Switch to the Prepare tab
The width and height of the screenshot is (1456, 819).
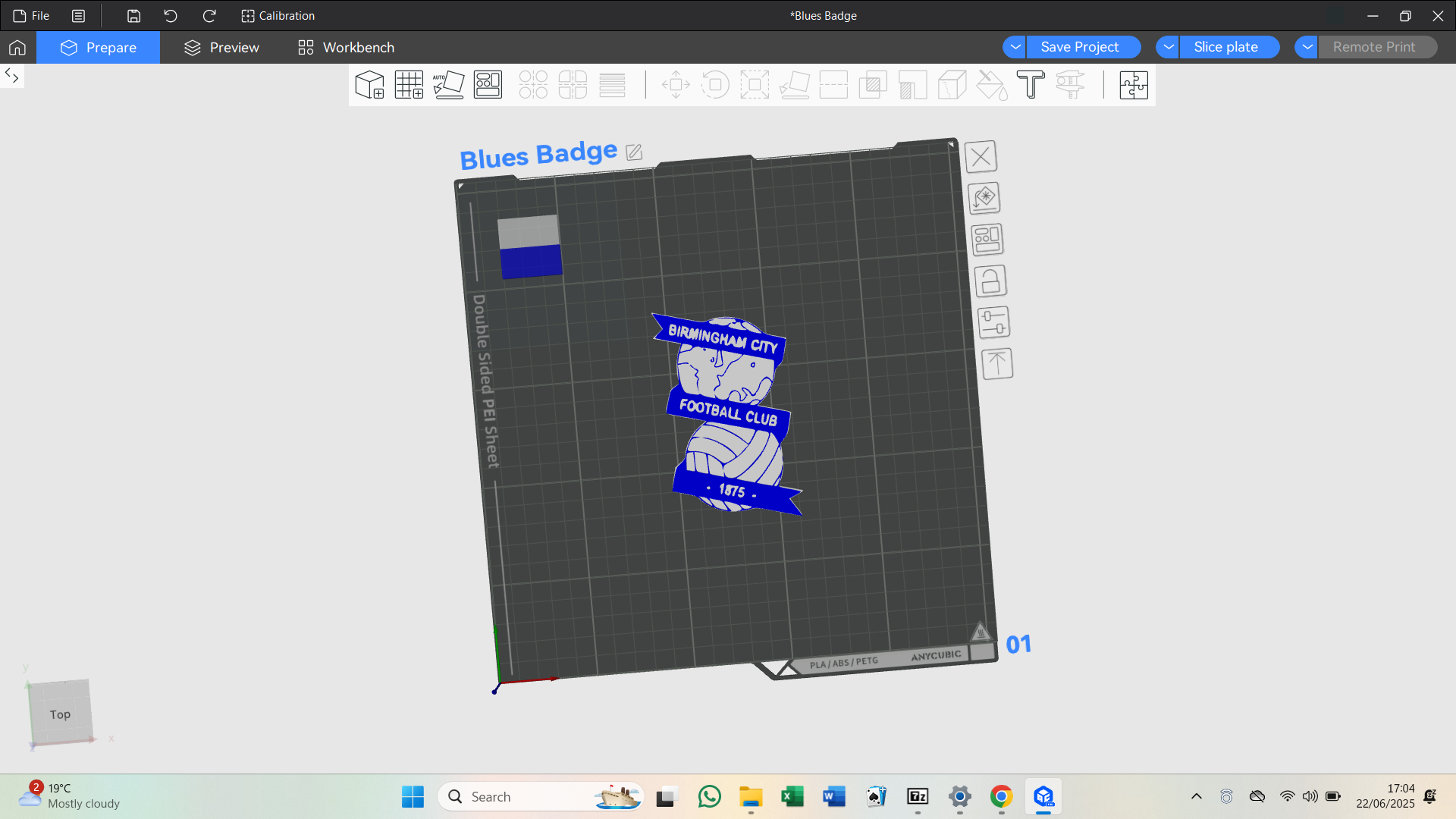click(99, 48)
